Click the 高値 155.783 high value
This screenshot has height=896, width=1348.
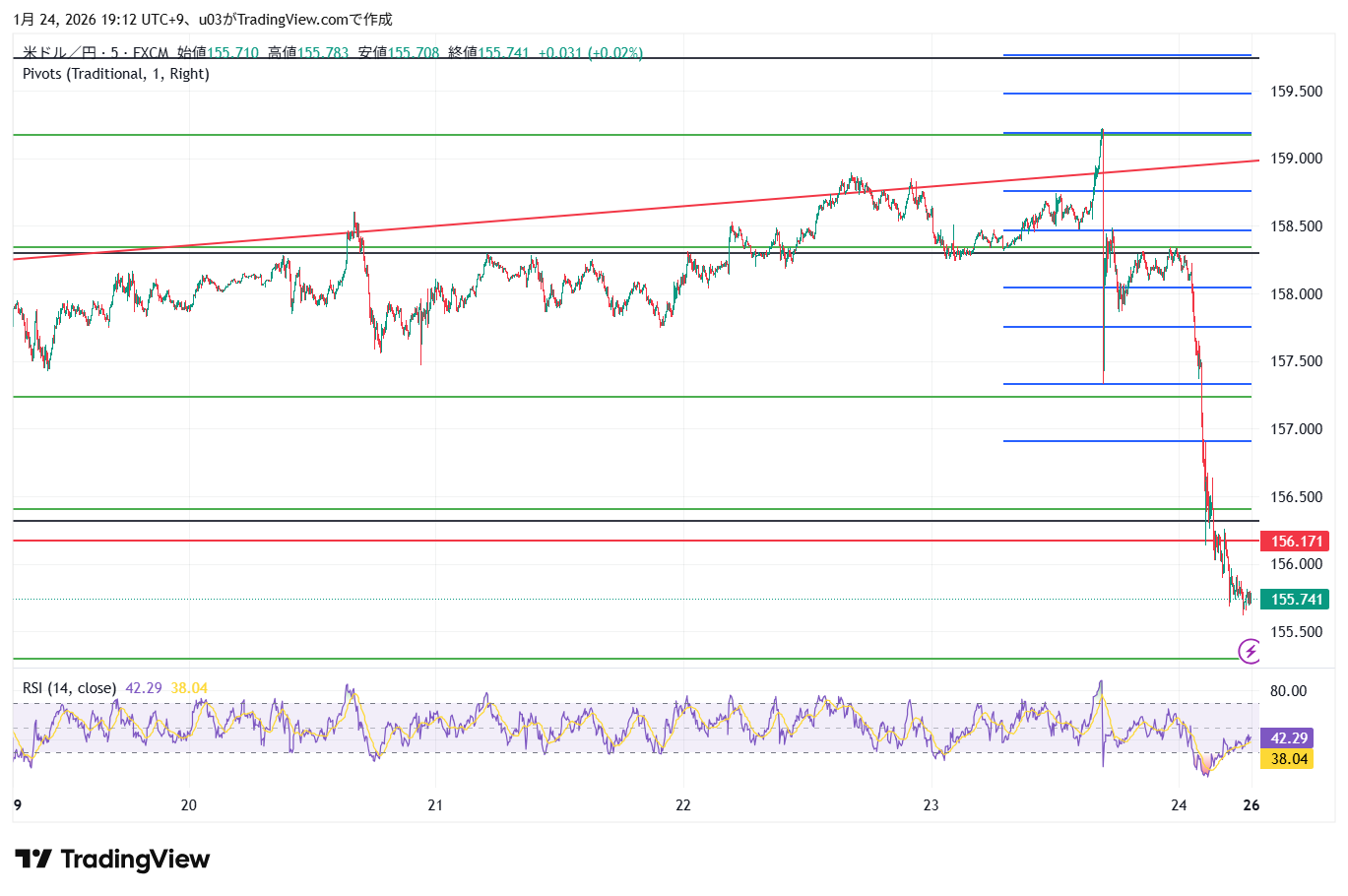pos(308,52)
